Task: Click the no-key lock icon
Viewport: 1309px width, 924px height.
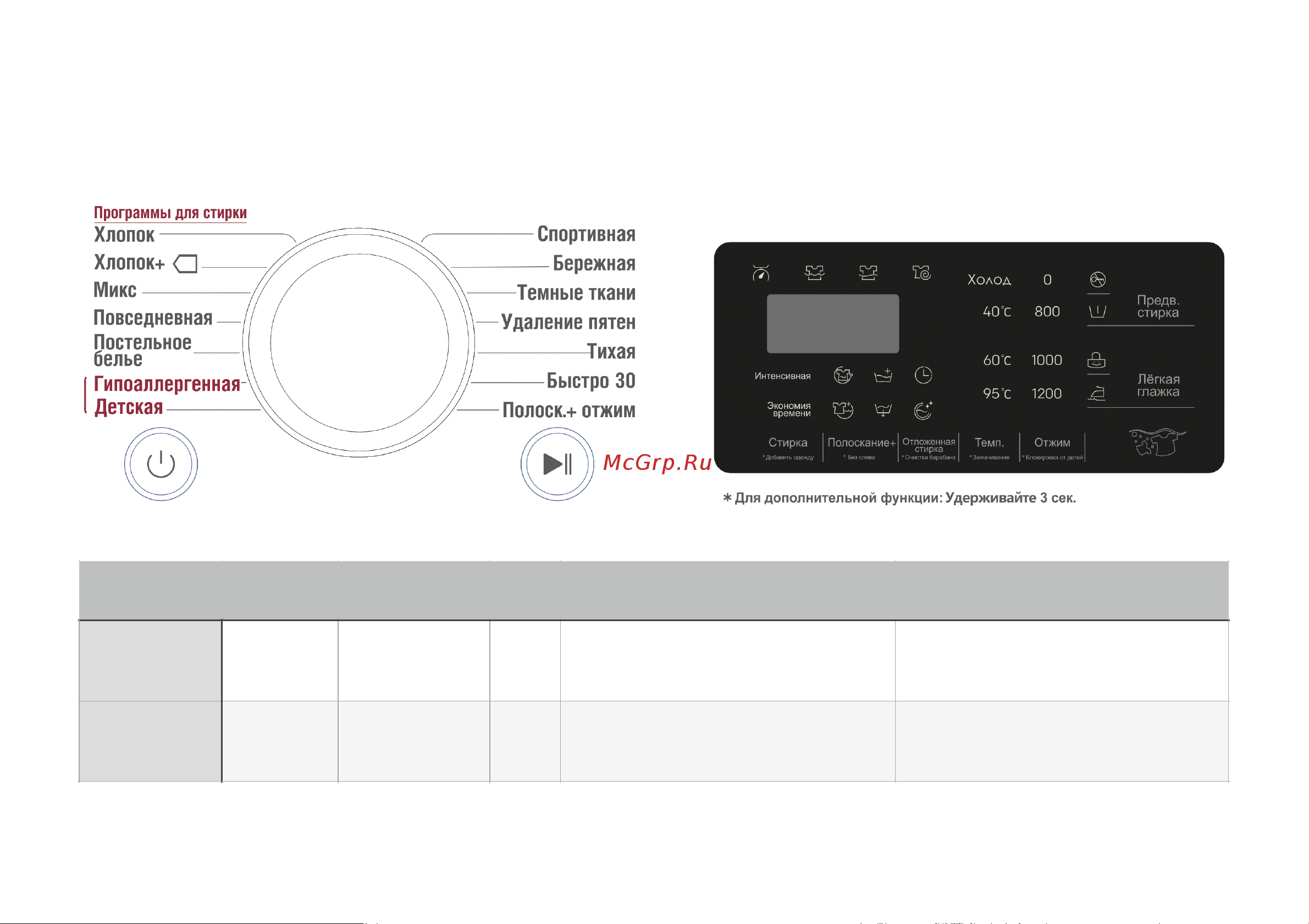Action: coord(1097,279)
